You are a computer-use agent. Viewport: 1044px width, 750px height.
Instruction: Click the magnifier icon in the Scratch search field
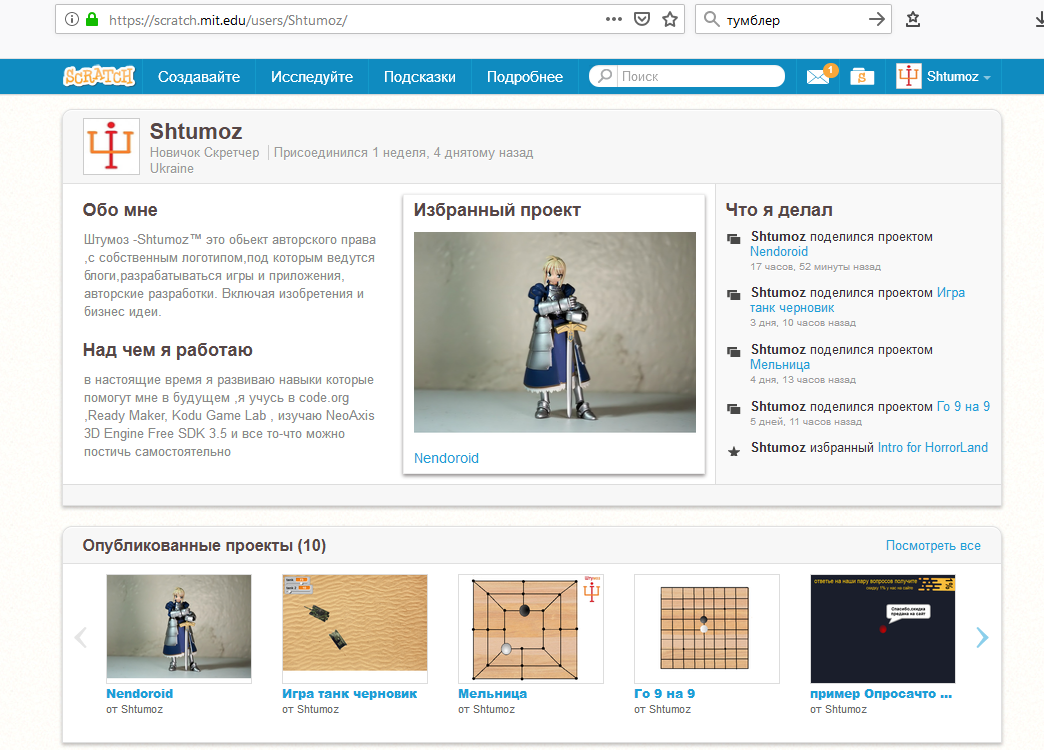[605, 76]
